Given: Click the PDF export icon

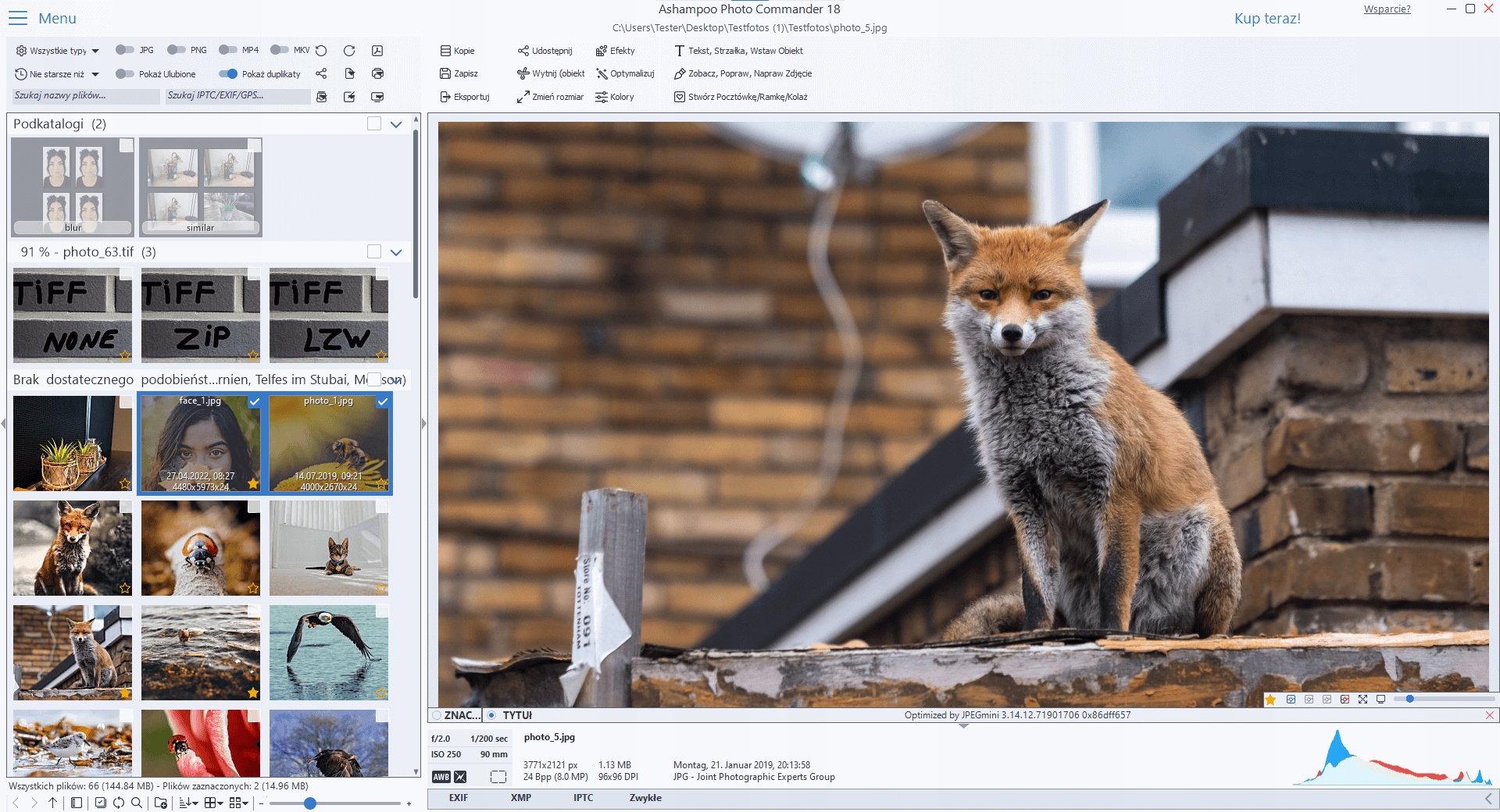Looking at the screenshot, I should pyautogui.click(x=377, y=51).
